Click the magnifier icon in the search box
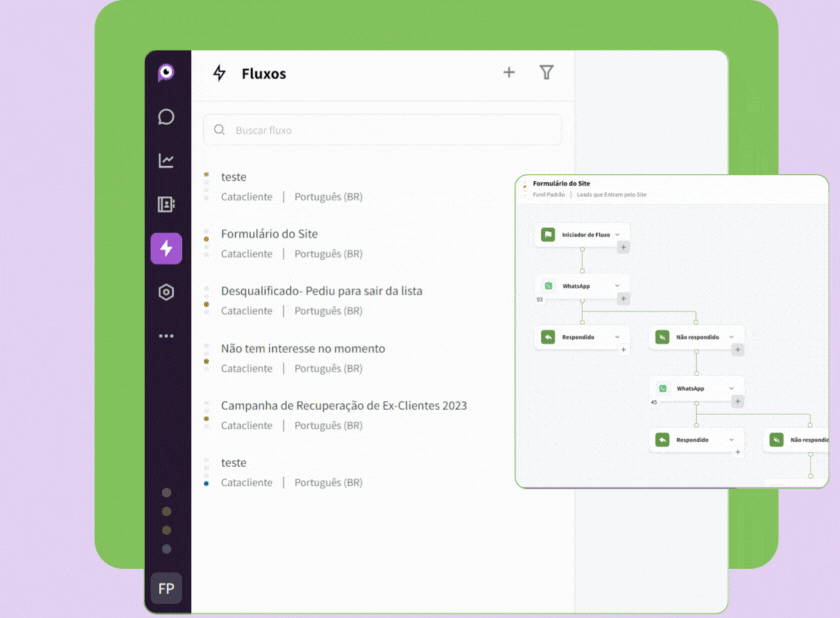 pyautogui.click(x=219, y=130)
